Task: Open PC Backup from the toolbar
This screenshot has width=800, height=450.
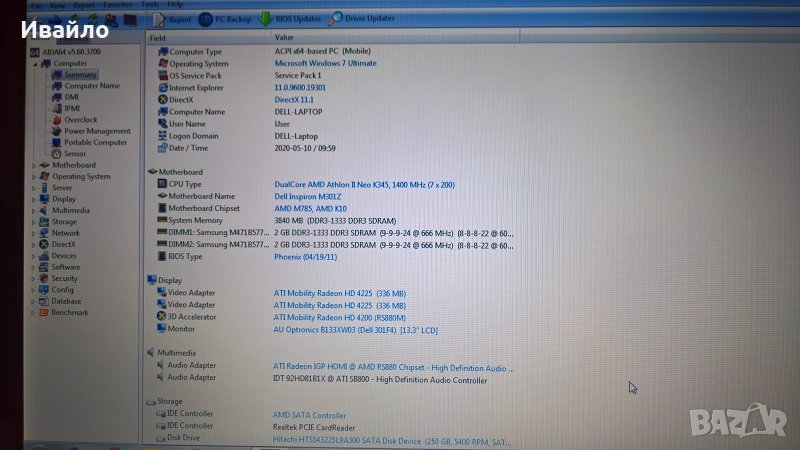Action: point(225,19)
